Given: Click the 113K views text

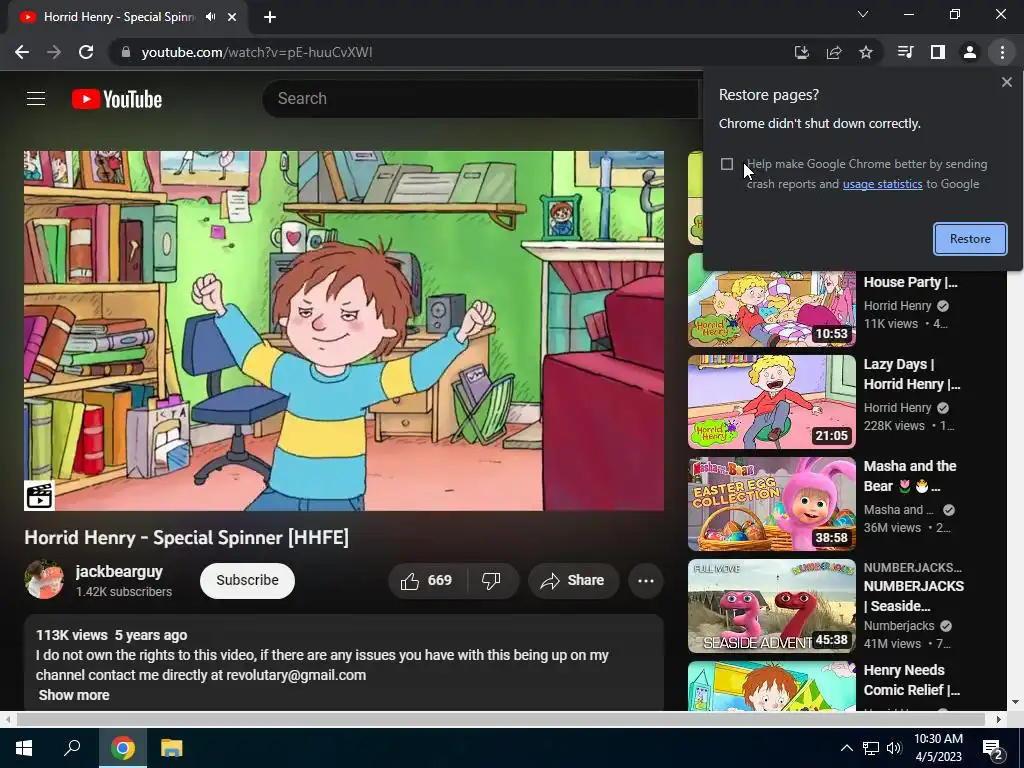Looking at the screenshot, I should [72, 635].
